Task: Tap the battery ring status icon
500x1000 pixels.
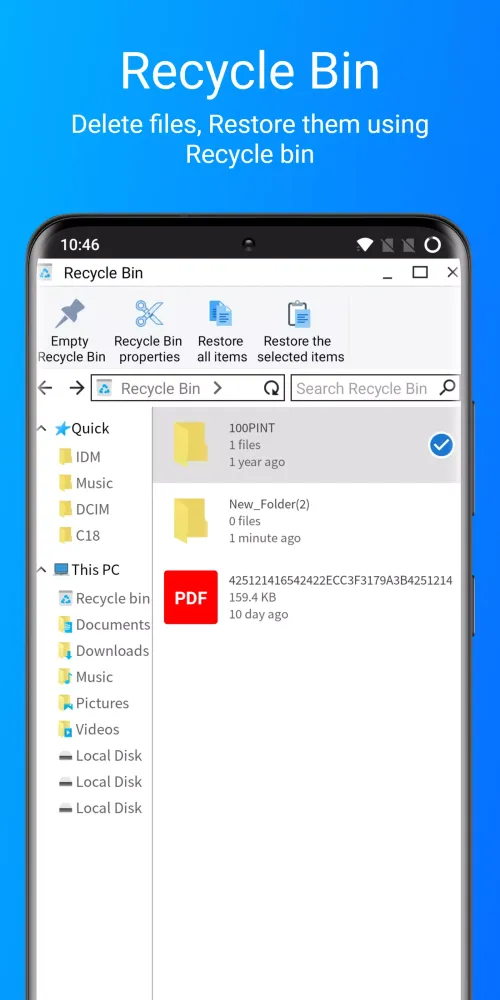Action: pyautogui.click(x=432, y=244)
